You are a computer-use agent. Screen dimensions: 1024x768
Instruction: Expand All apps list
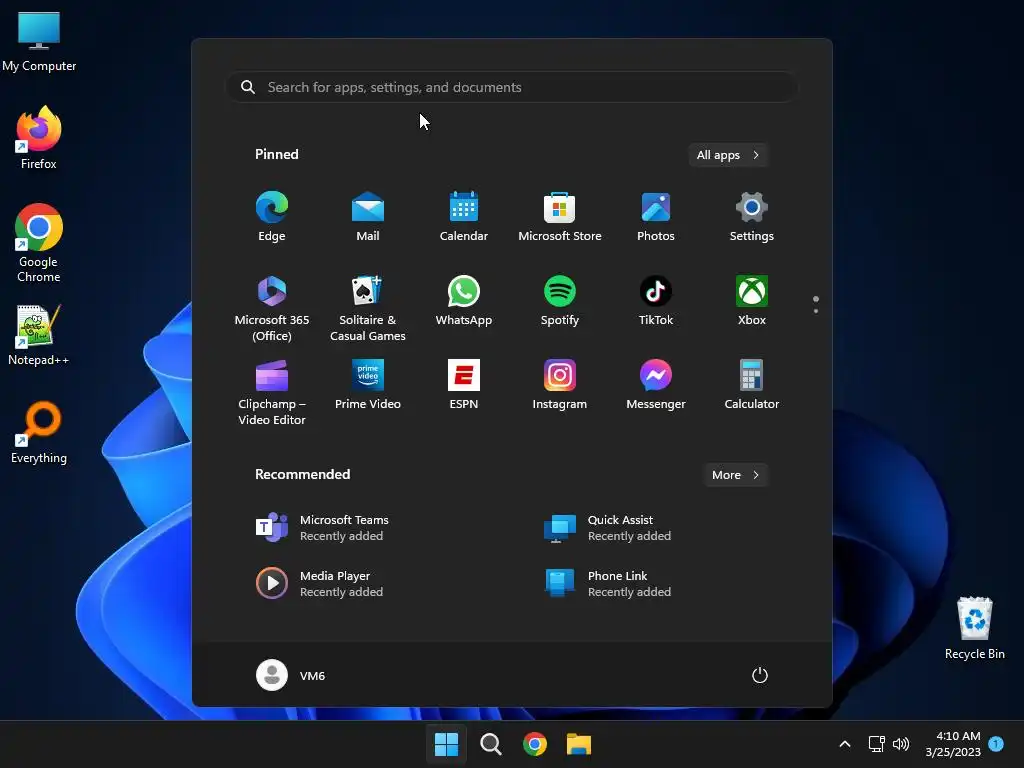coord(728,155)
